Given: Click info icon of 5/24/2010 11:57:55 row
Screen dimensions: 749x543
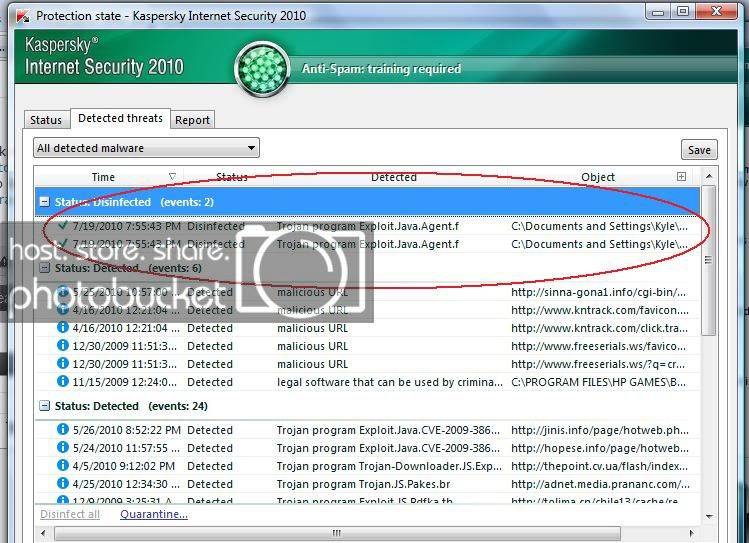Looking at the screenshot, I should (x=63, y=447).
